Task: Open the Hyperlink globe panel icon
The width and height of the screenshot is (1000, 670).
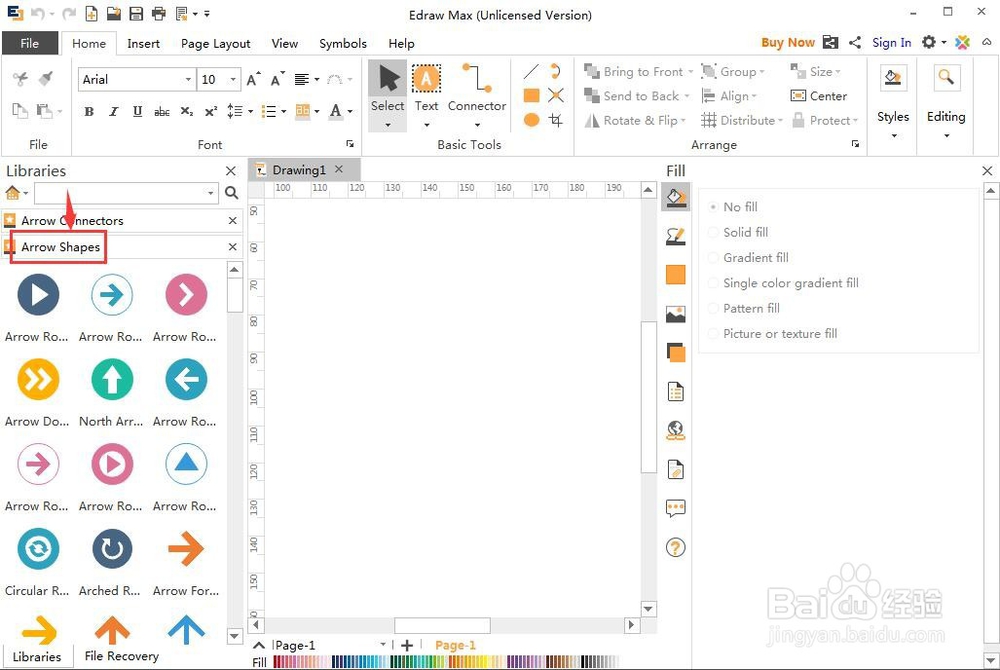Action: point(675,430)
